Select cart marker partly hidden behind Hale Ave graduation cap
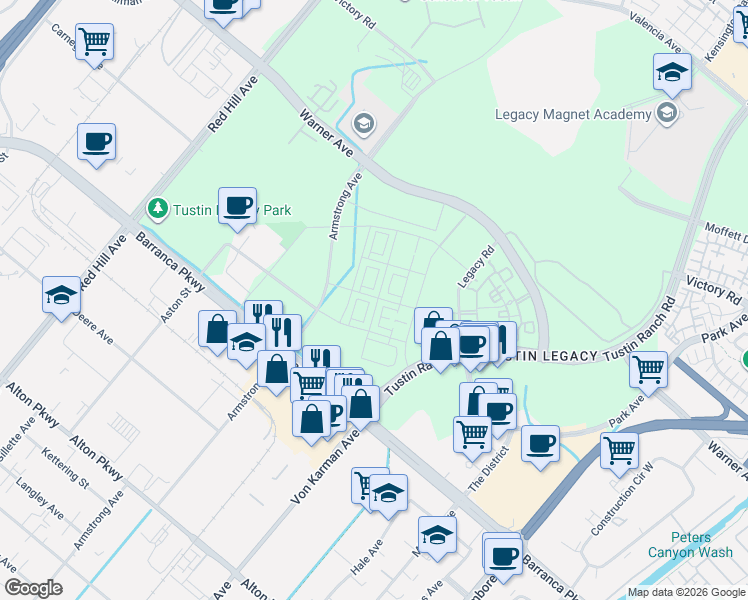The height and width of the screenshot is (600, 748). pos(361,484)
